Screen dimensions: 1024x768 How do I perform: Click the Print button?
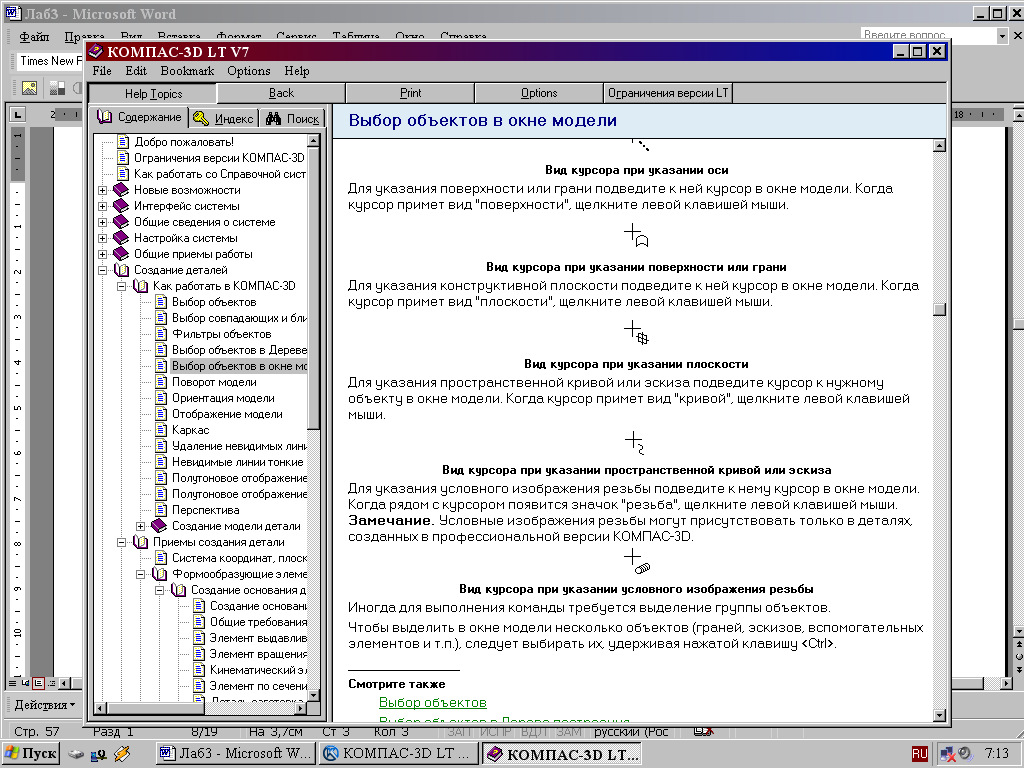[410, 93]
